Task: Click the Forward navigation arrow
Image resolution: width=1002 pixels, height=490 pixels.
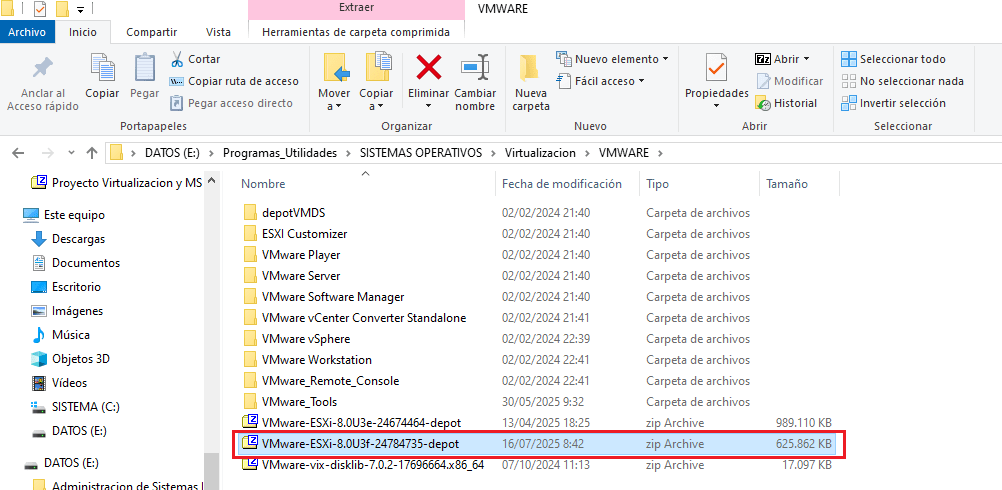Action: pyautogui.click(x=47, y=153)
